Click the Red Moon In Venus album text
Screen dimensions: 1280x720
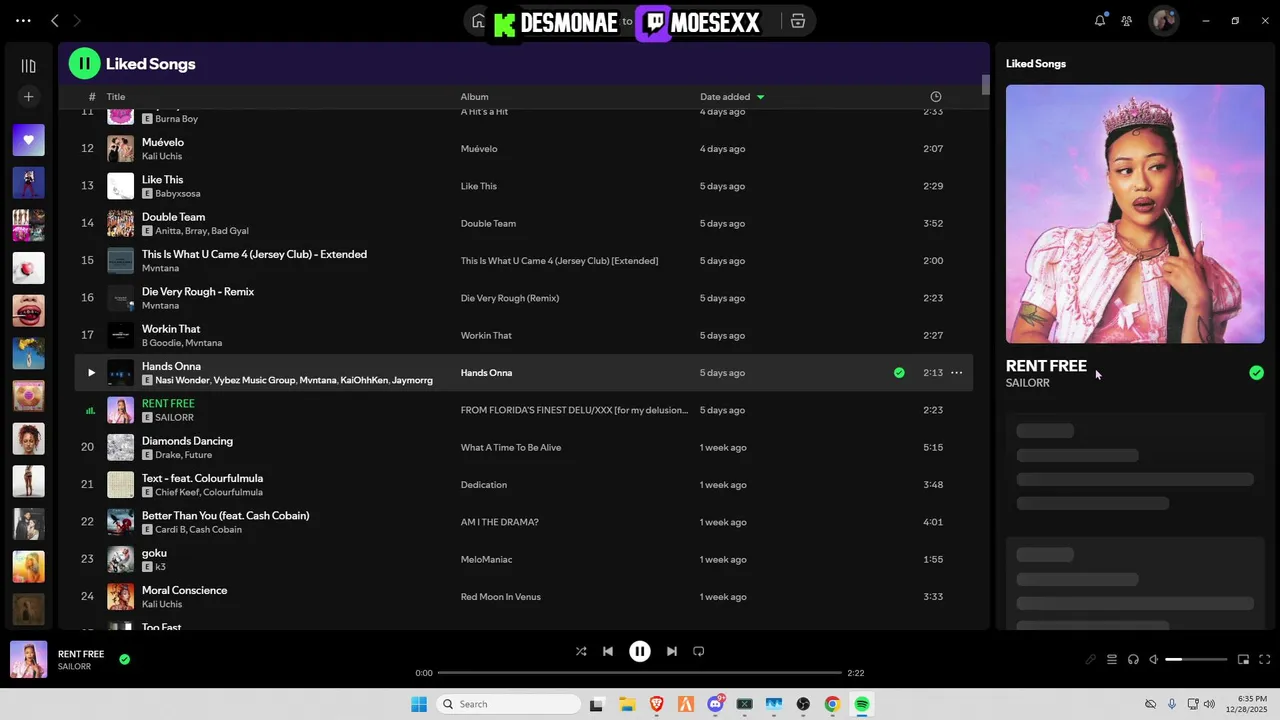pos(500,597)
